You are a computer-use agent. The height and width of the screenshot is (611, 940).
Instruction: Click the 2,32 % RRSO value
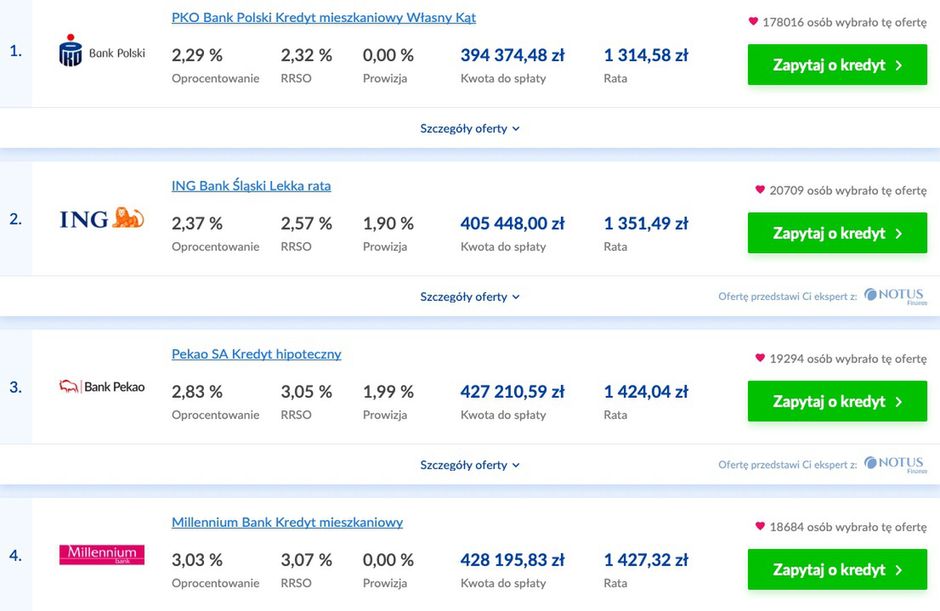[x=306, y=55]
